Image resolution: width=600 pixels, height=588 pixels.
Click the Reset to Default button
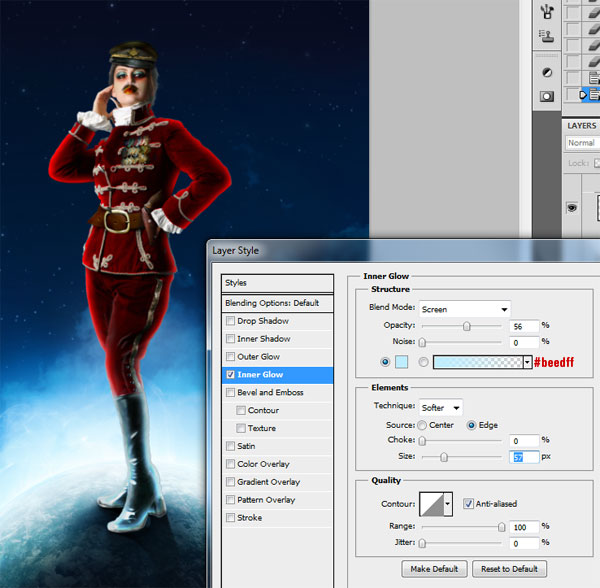509,569
